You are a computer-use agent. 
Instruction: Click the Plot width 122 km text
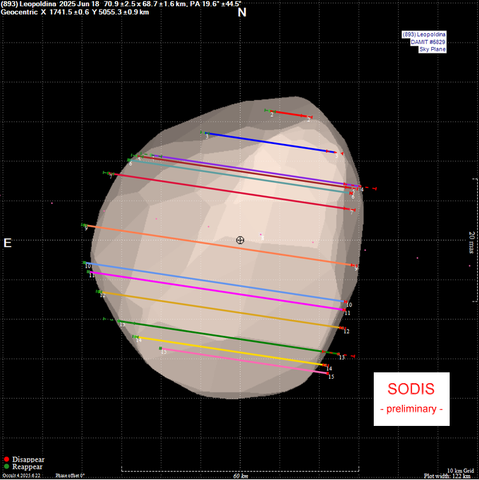coord(447,476)
